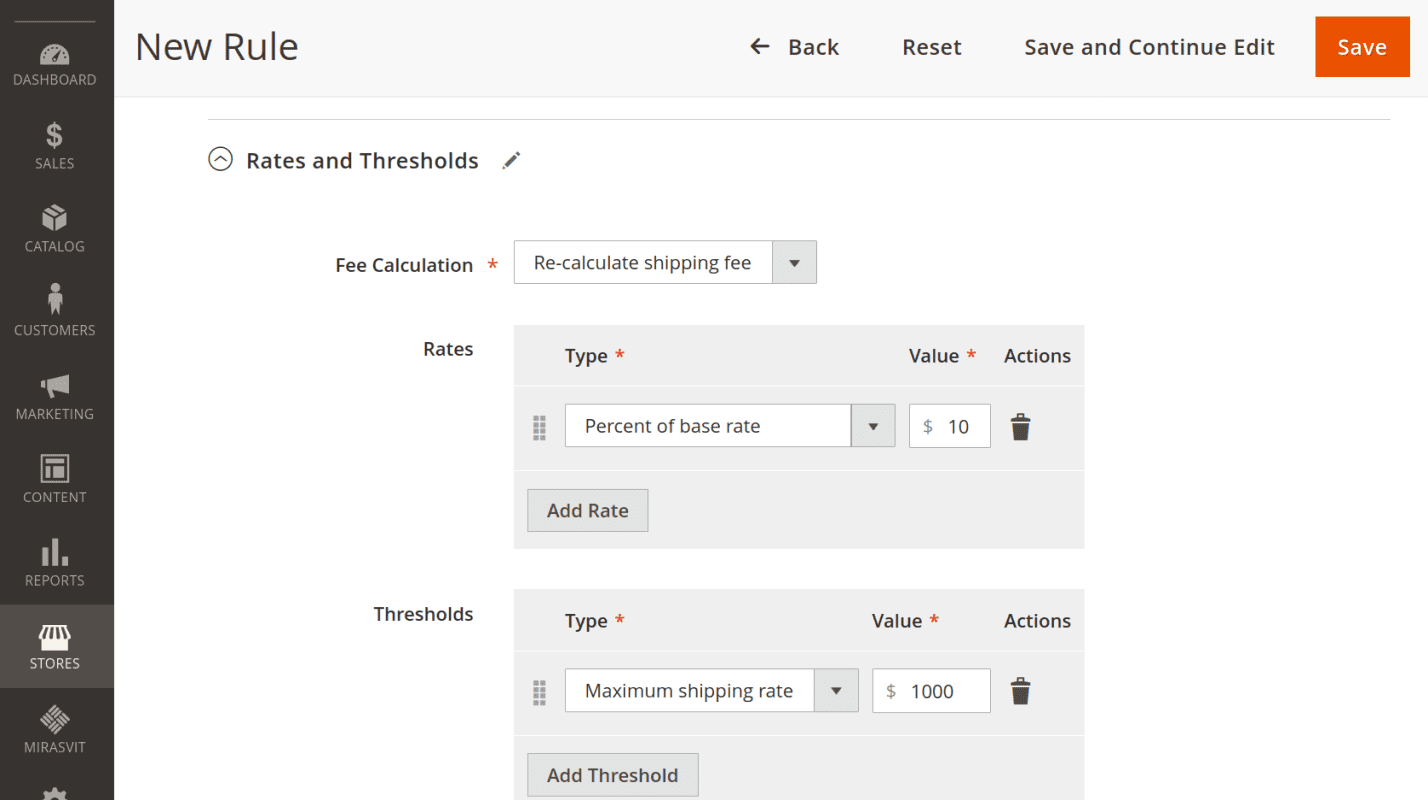The height and width of the screenshot is (800, 1428).
Task: Click the Thresholds label
Action: pos(423,614)
